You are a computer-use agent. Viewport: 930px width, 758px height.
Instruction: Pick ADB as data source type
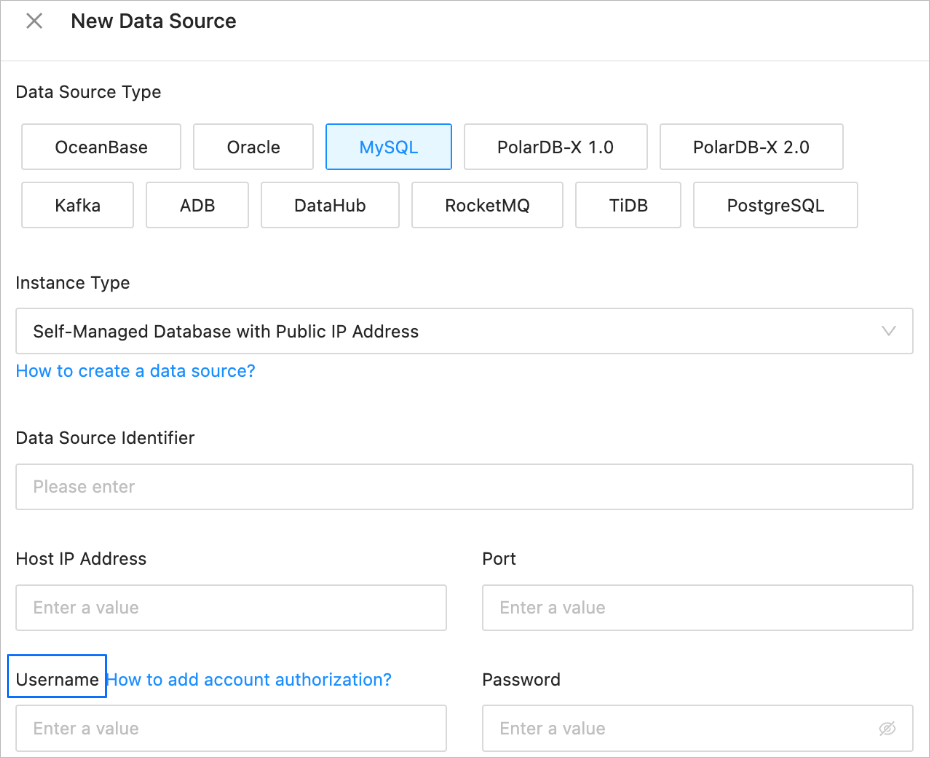pos(198,205)
